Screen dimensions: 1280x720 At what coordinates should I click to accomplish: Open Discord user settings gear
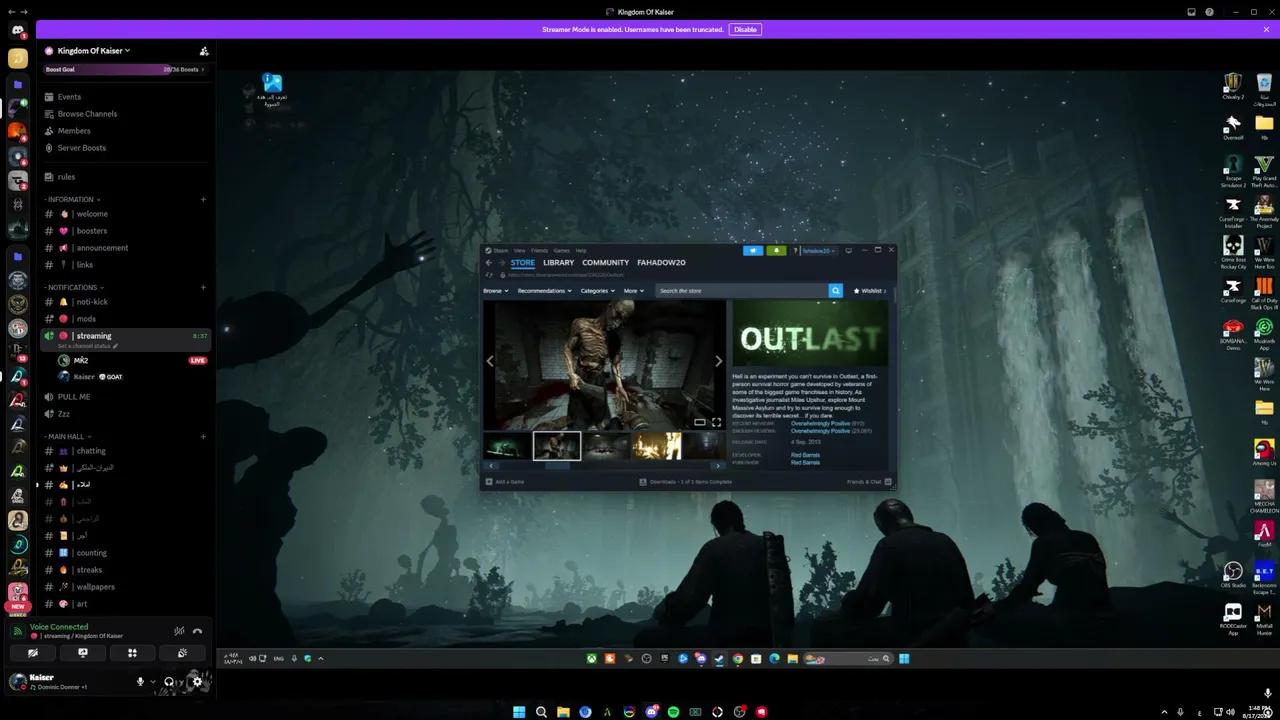(197, 682)
